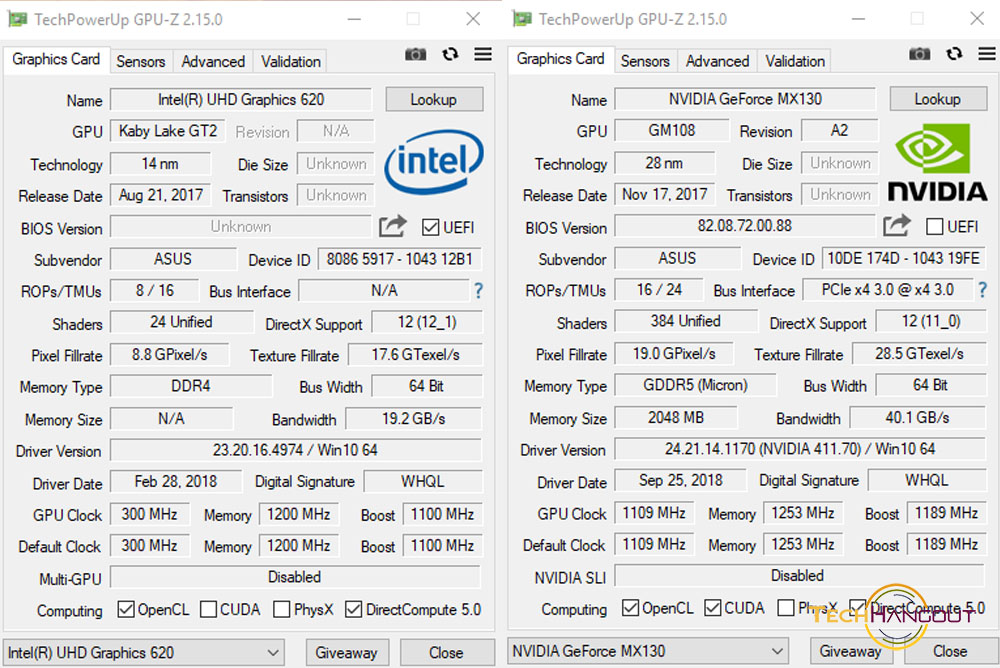The height and width of the screenshot is (668, 1000).
Task: Toggle OpenCL checkbox in Intel window
Action: pyautogui.click(x=126, y=609)
